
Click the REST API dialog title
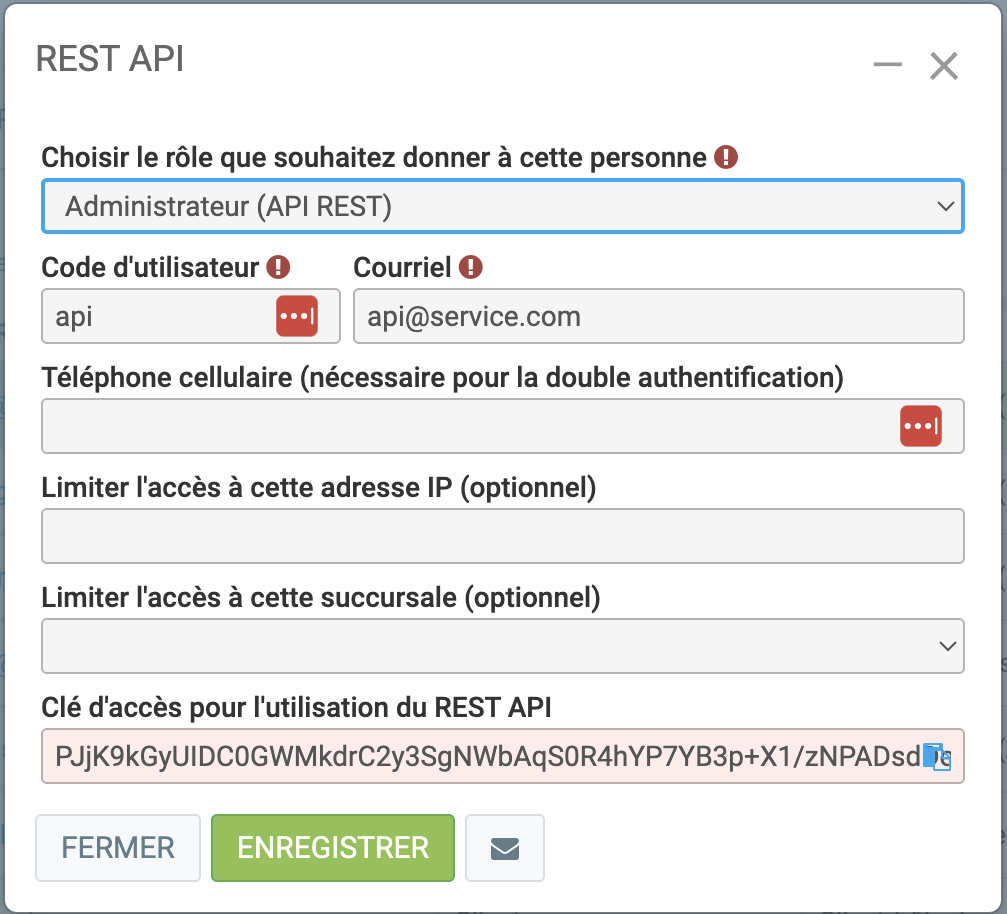110,58
